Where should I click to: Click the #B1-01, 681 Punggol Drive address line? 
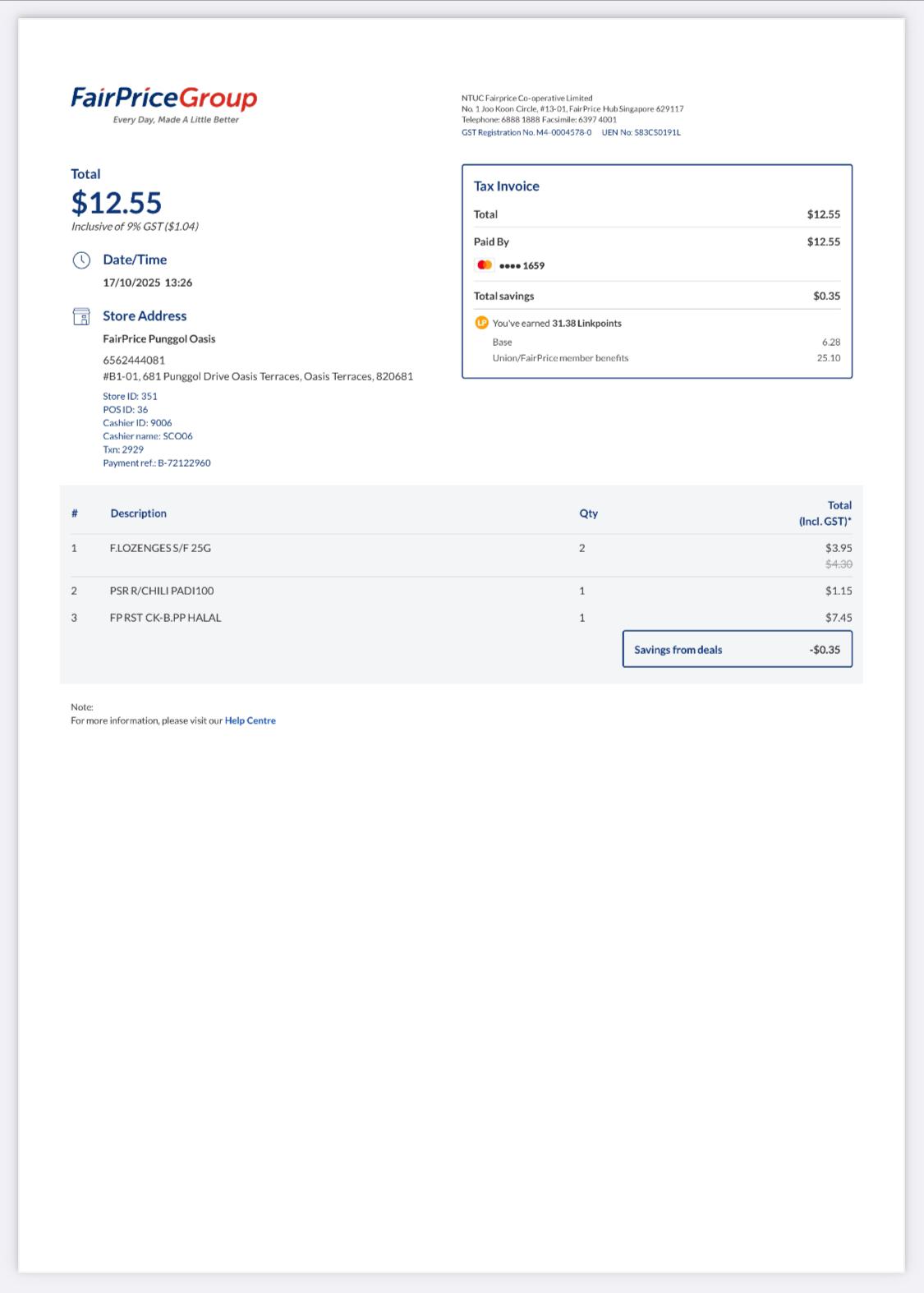[x=258, y=376]
